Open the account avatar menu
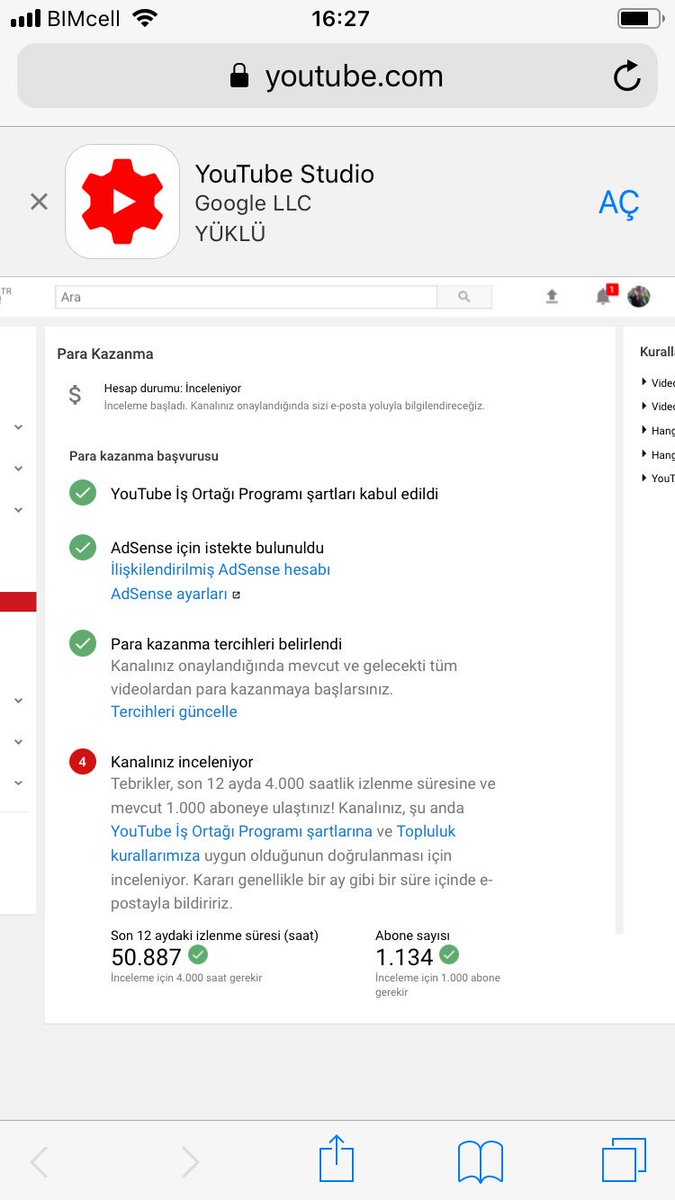 [x=639, y=296]
